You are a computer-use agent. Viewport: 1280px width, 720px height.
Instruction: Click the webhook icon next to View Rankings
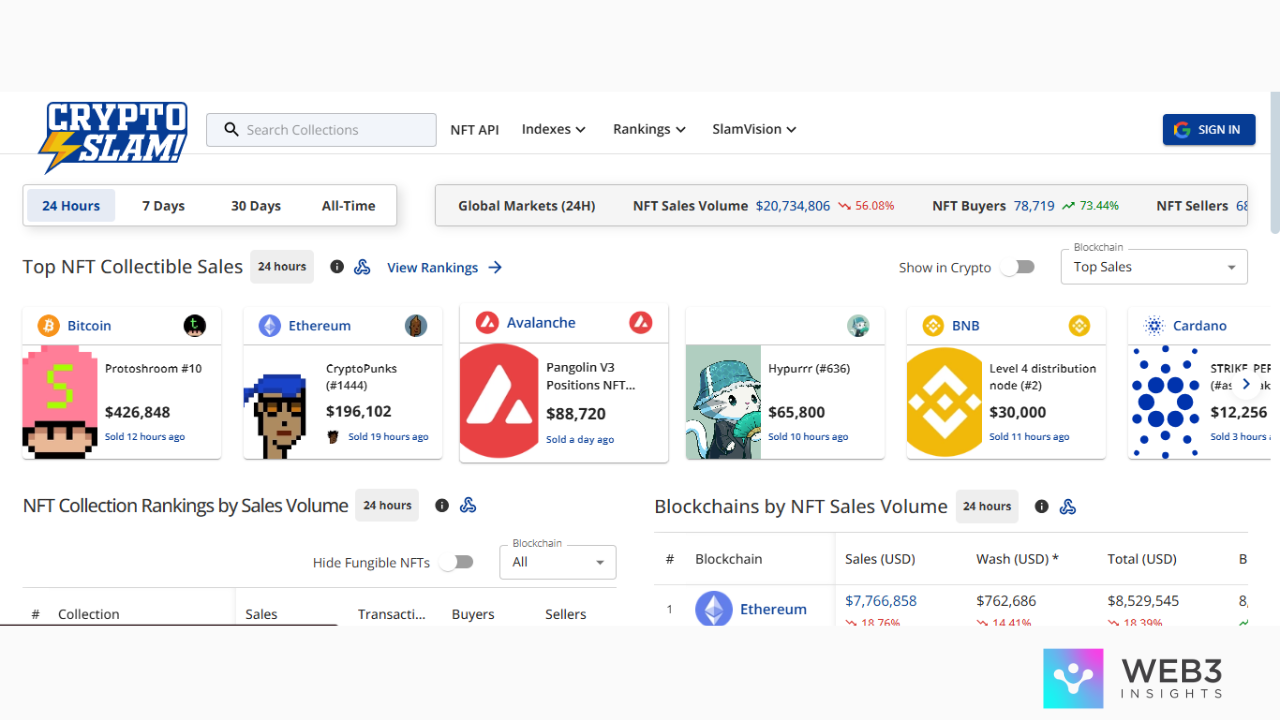click(x=362, y=267)
